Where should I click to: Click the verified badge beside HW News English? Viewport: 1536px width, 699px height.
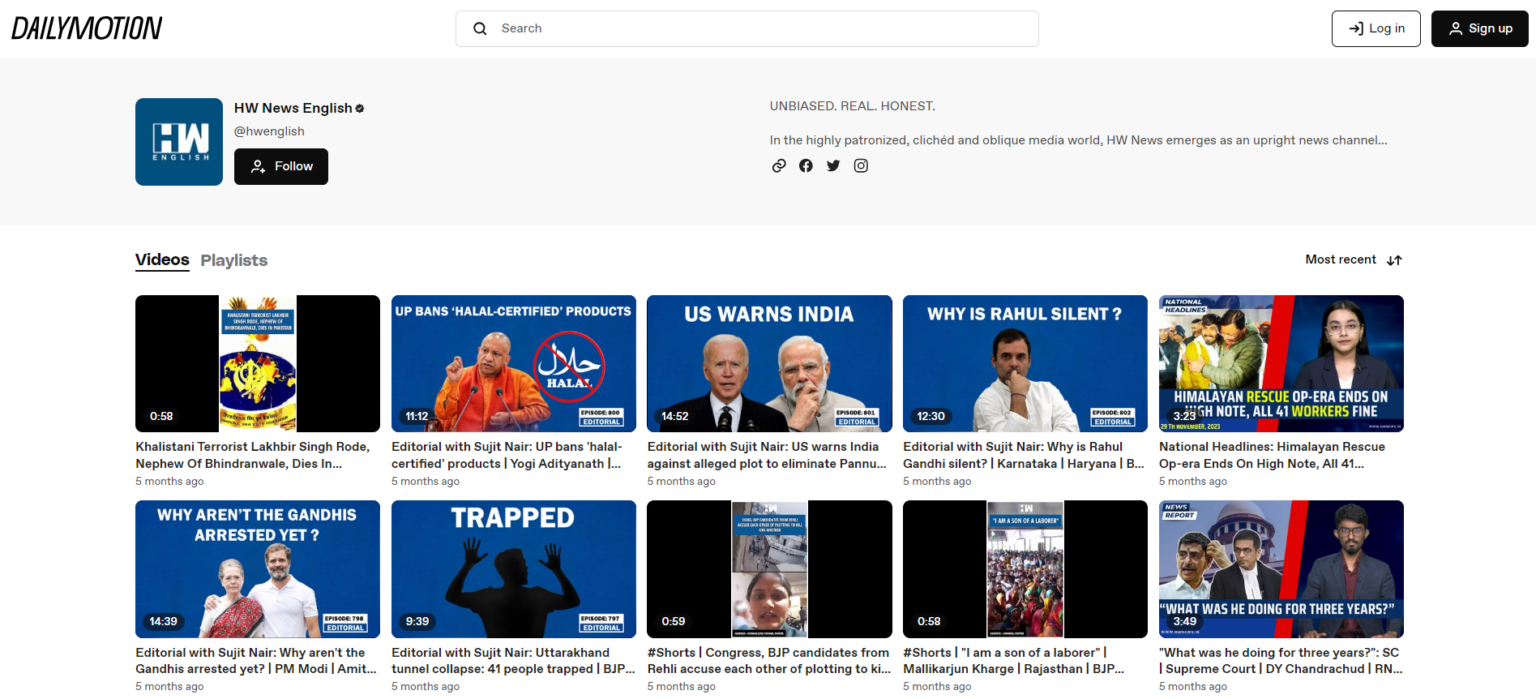360,108
